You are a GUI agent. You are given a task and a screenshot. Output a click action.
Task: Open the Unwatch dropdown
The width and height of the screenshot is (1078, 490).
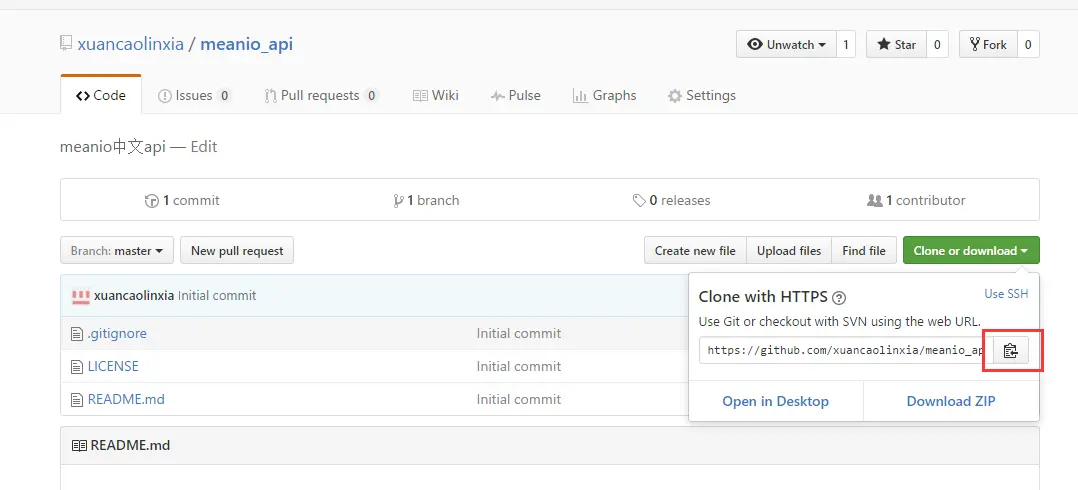(x=786, y=45)
